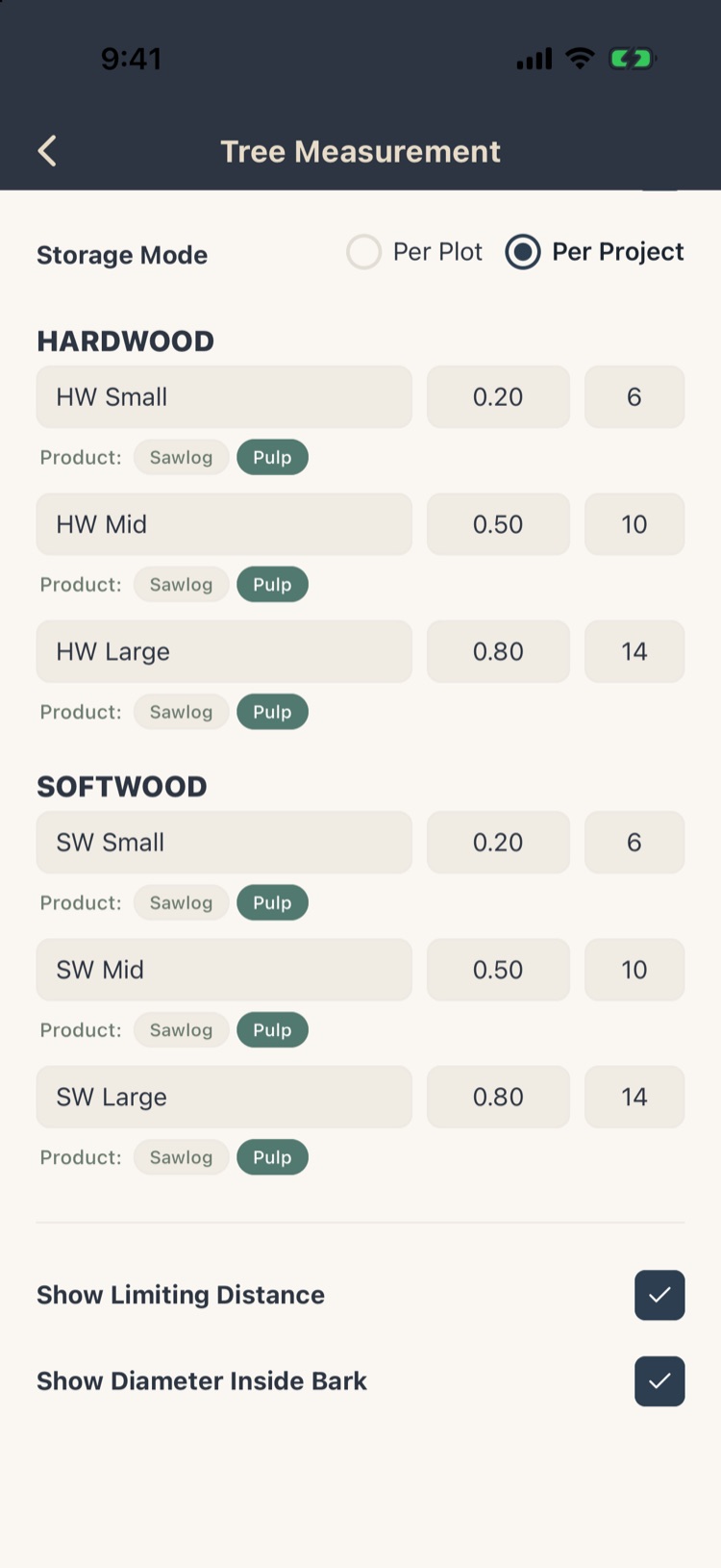Set SW Large product to Sawlog
Viewport: 721px width, 1568px height.
point(181,1157)
